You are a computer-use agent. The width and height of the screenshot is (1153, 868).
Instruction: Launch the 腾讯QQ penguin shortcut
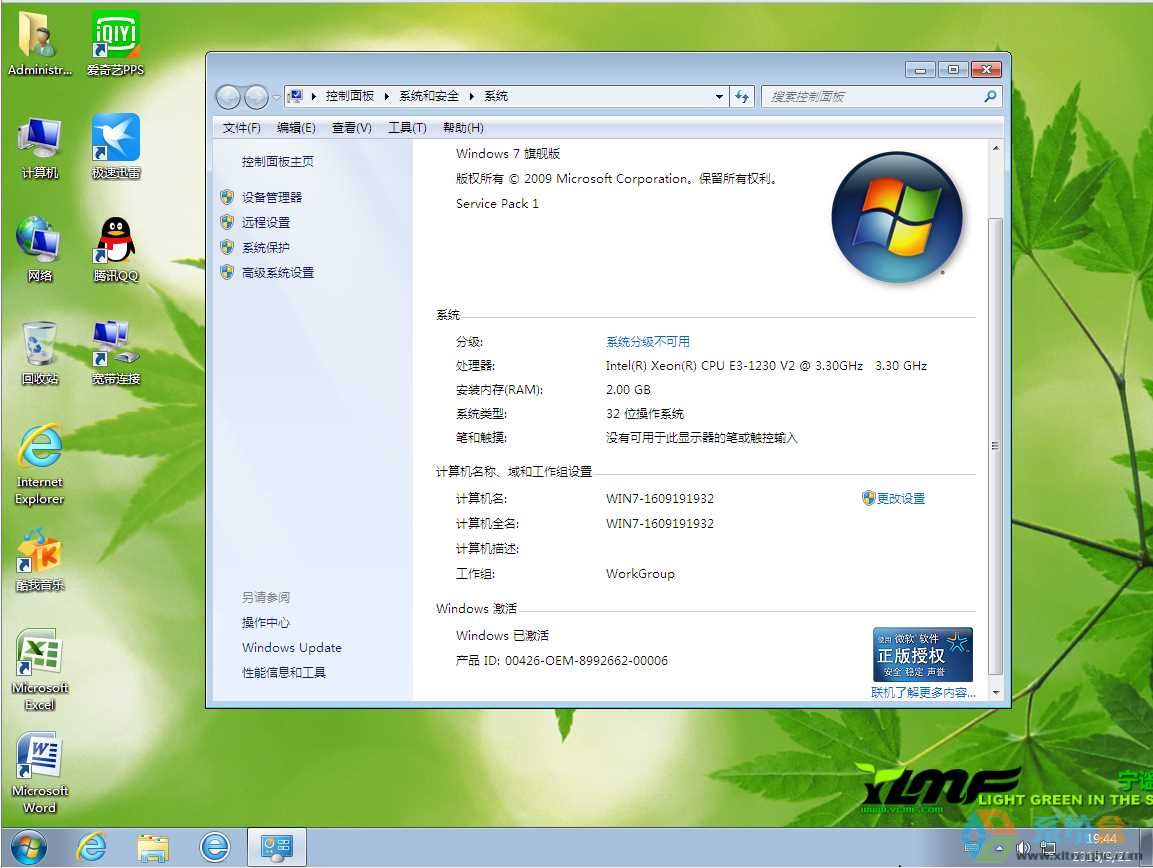(x=115, y=250)
